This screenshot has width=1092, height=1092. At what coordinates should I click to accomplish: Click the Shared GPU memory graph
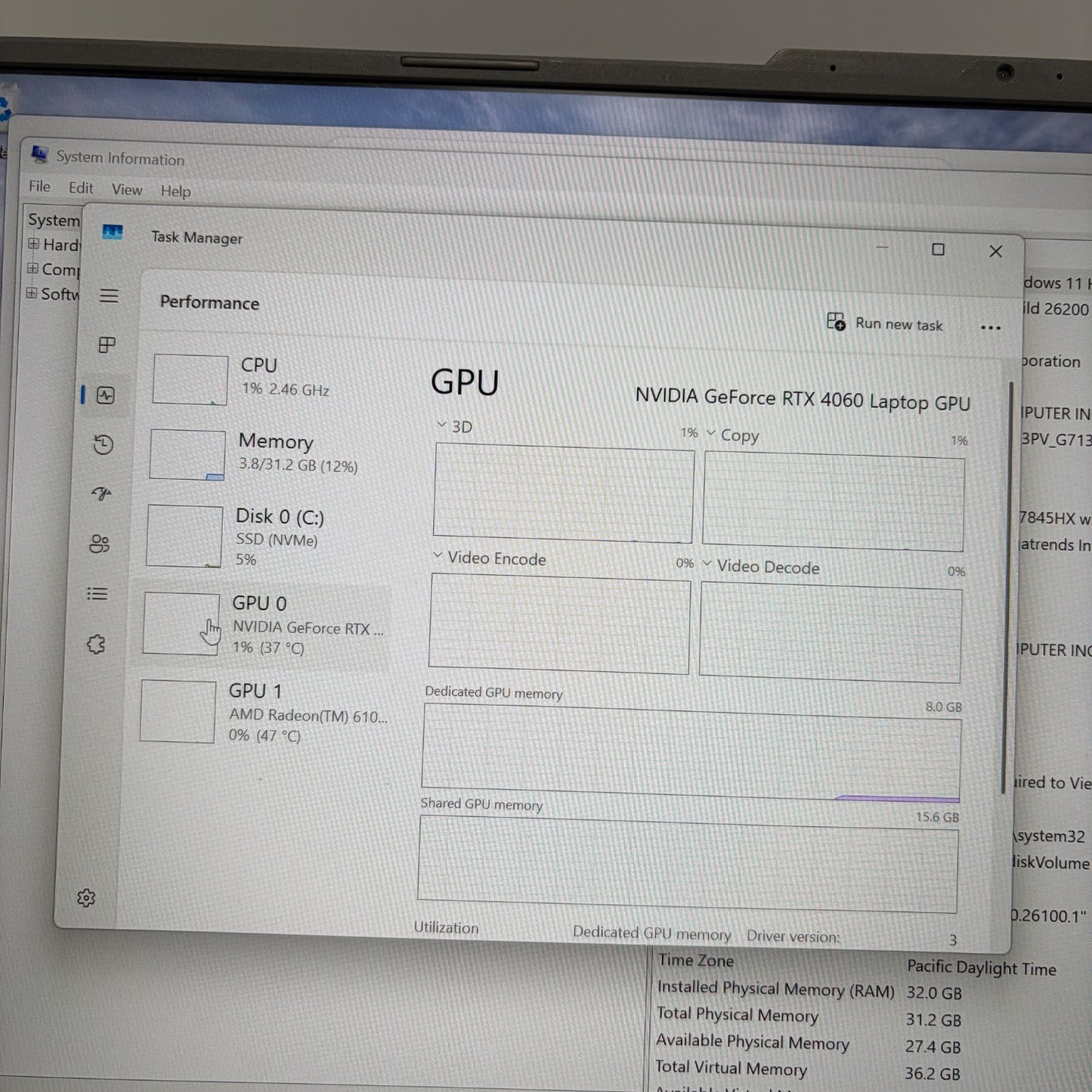[688, 864]
